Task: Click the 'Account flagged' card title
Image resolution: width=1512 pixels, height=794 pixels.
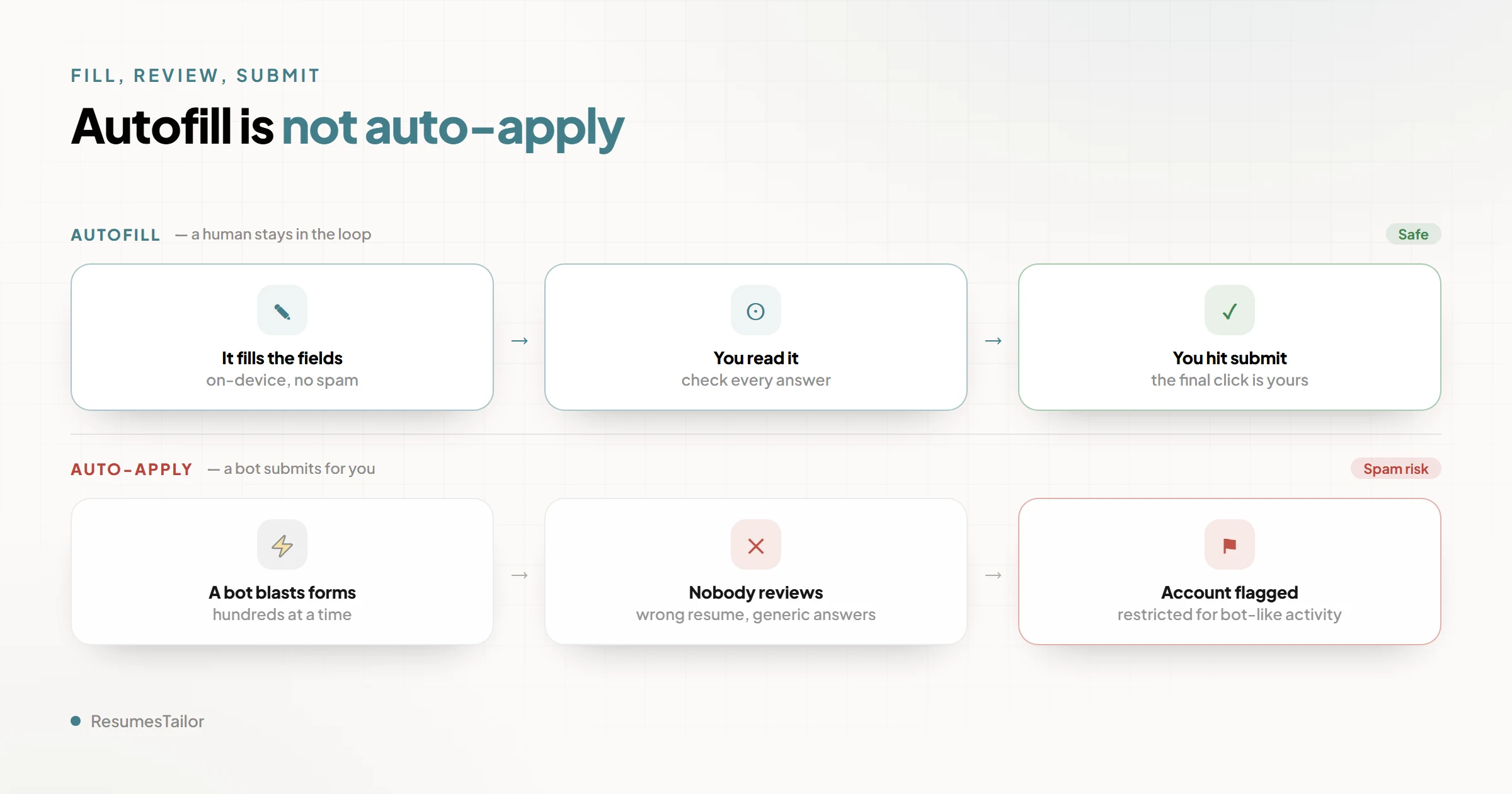Action: pyautogui.click(x=1230, y=592)
